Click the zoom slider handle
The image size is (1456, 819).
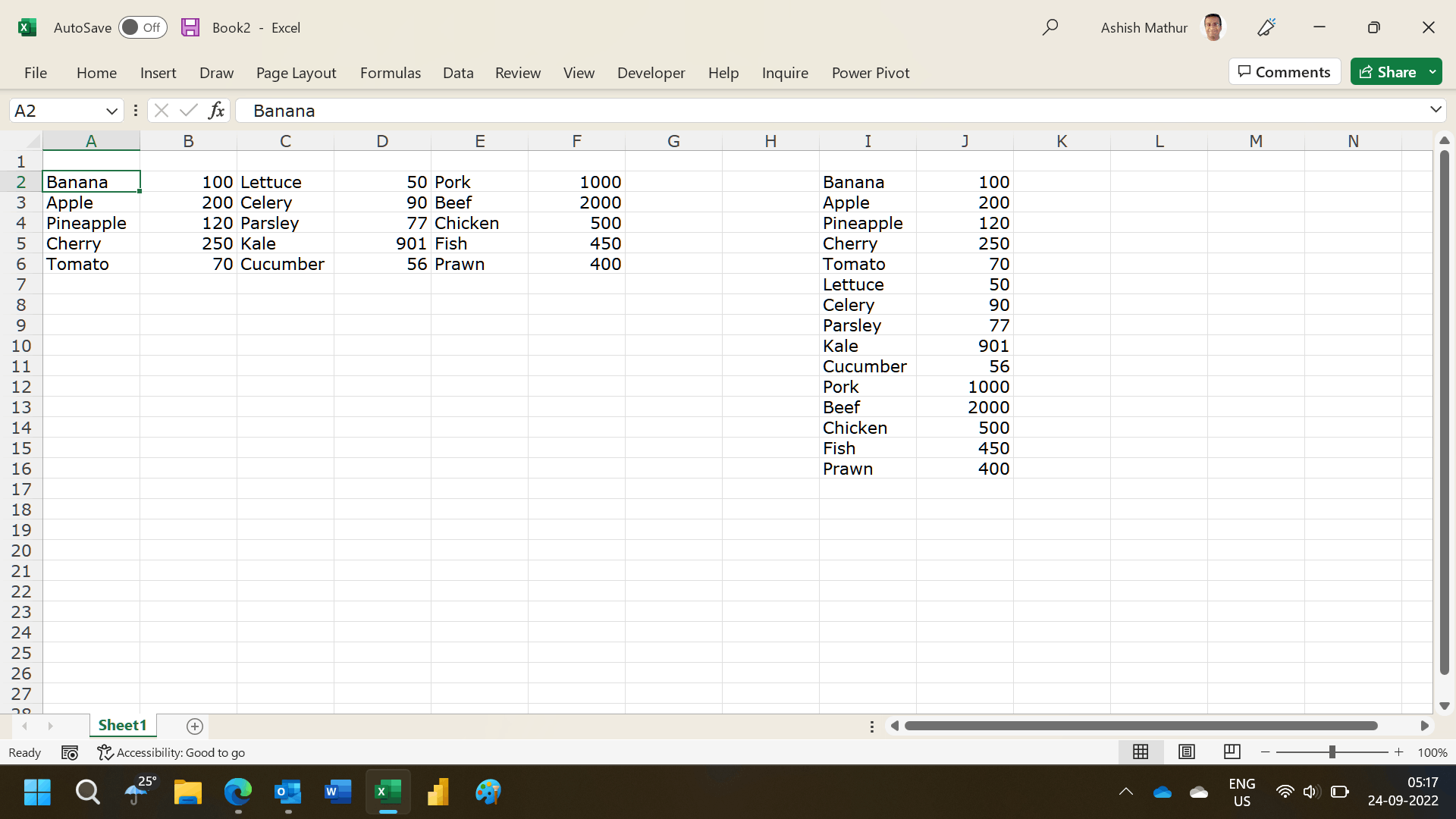point(1332,752)
